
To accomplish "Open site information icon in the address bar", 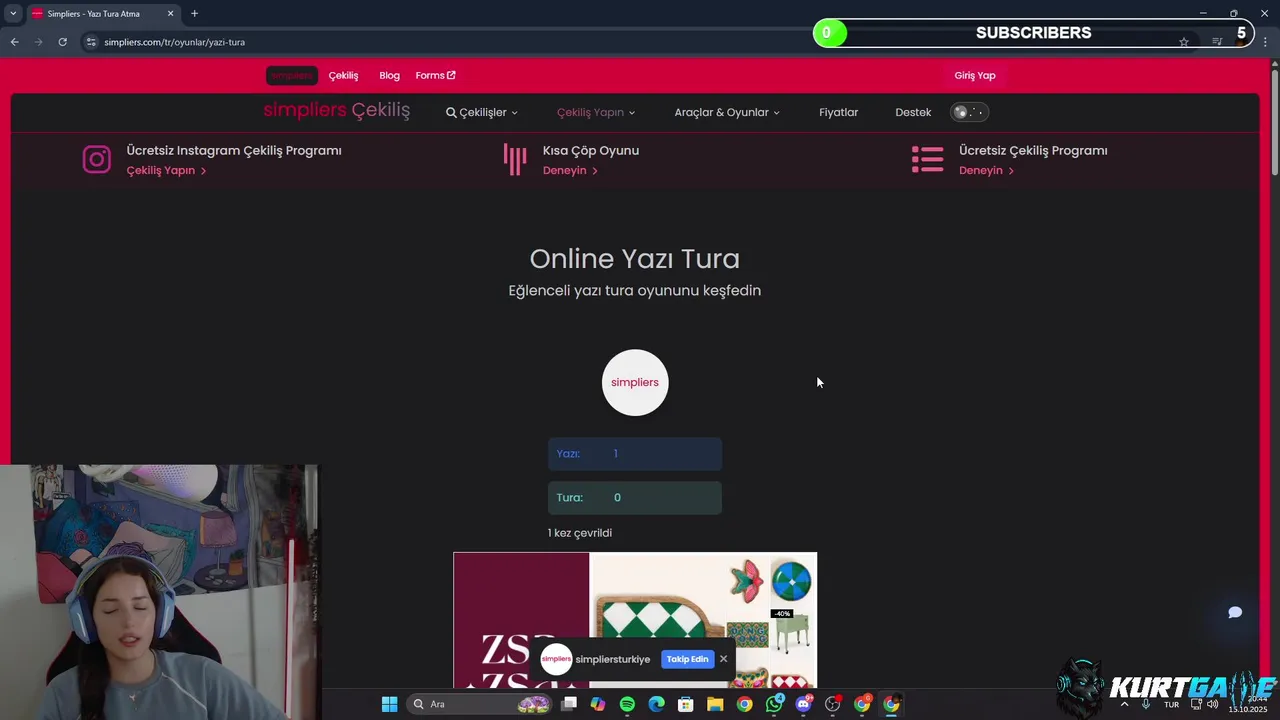I will 91,42.
